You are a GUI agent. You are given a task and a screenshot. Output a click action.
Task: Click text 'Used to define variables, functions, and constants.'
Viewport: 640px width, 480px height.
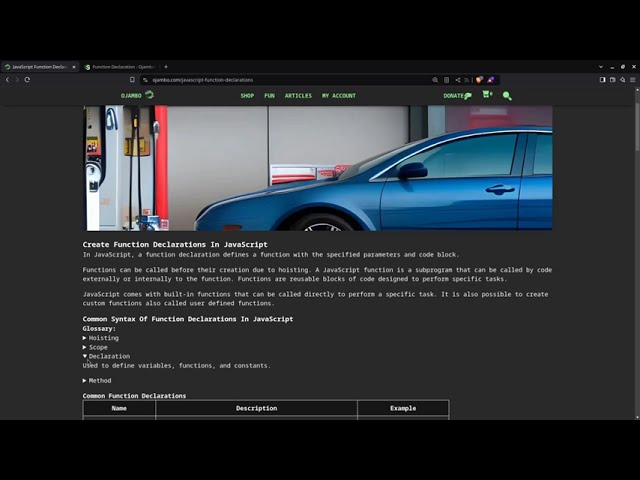point(176,366)
